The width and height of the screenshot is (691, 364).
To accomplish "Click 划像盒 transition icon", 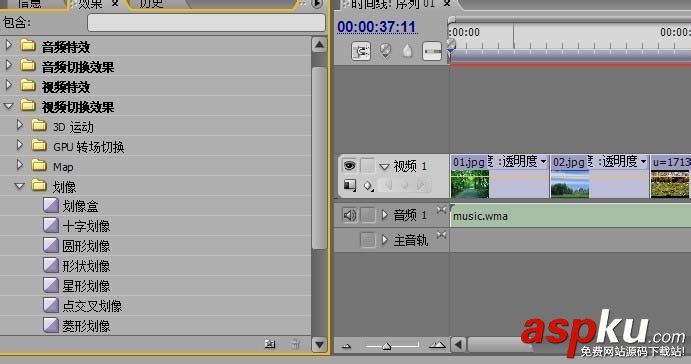I will coord(51,205).
